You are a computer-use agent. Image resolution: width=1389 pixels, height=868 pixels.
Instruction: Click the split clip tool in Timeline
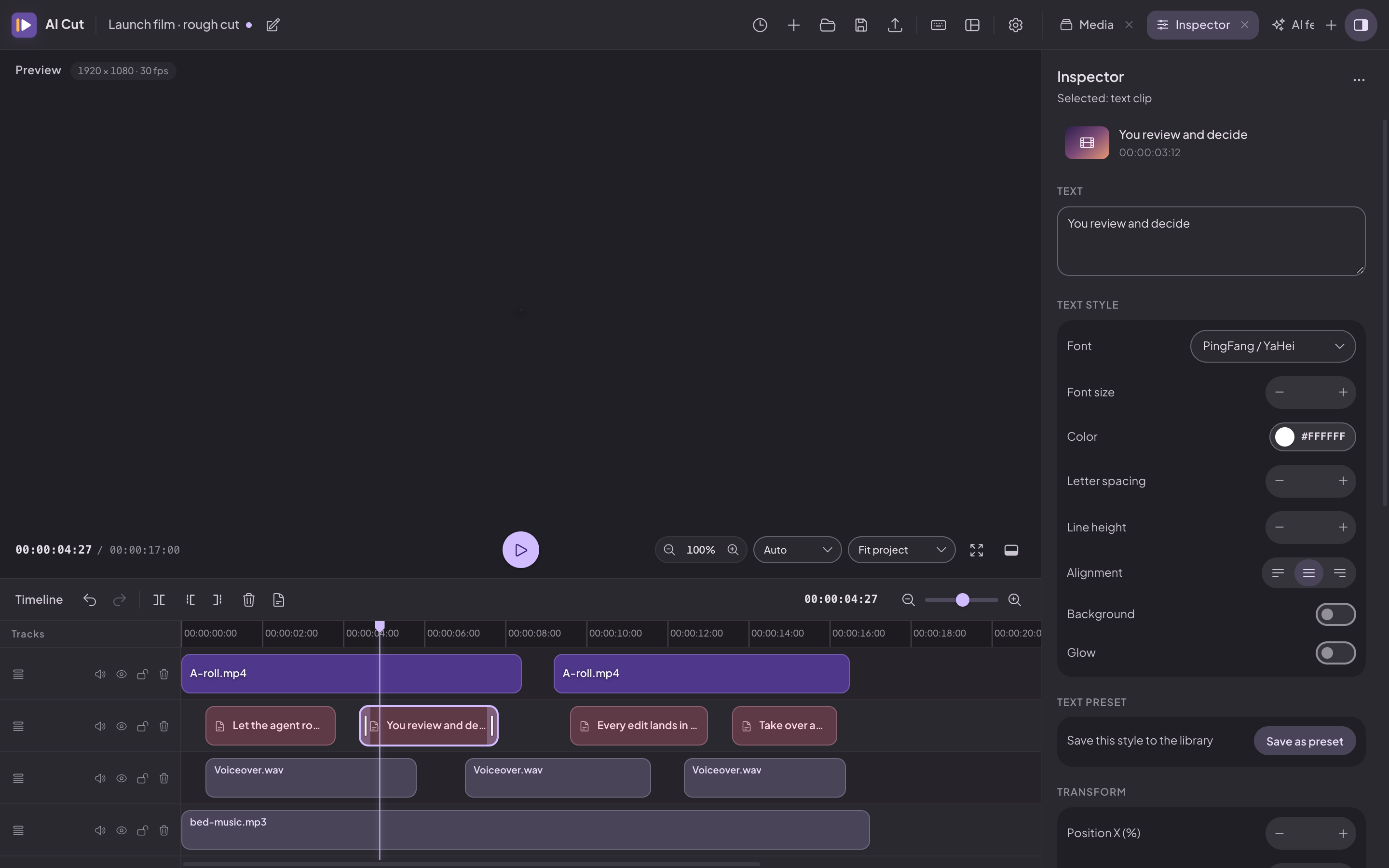[x=159, y=600]
